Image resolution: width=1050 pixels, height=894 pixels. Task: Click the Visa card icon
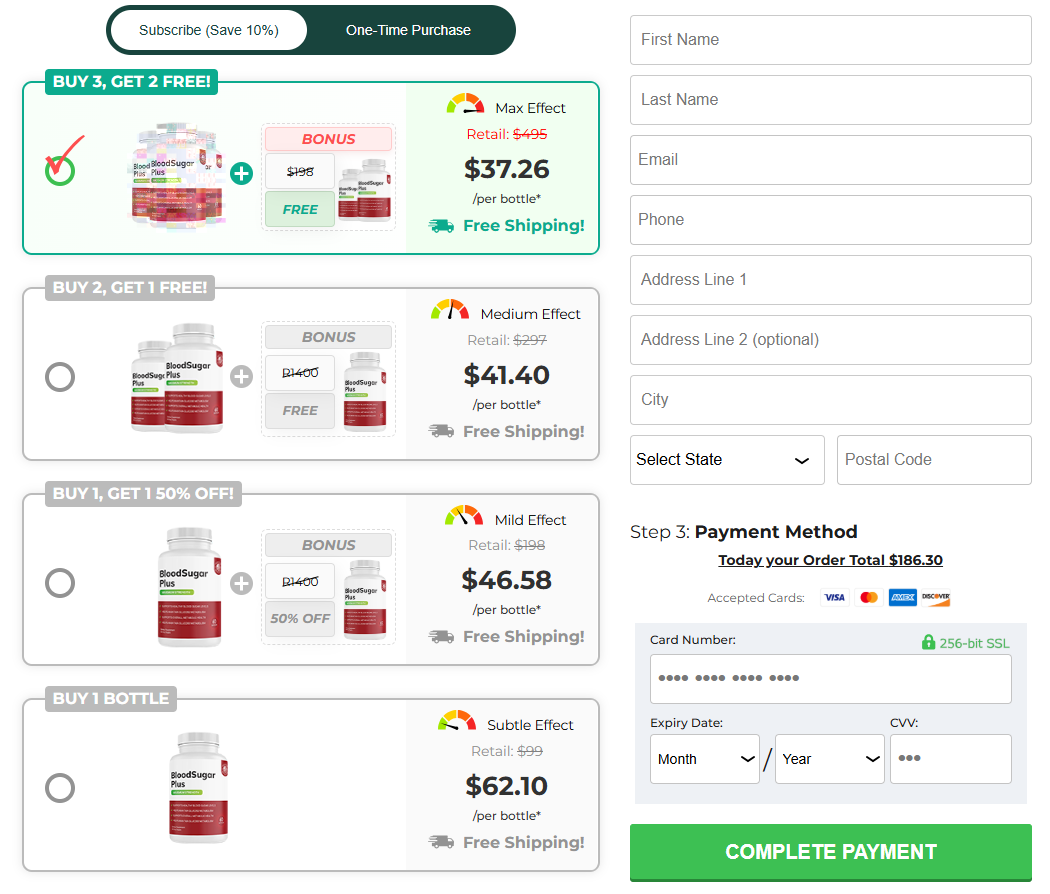pyautogui.click(x=834, y=598)
